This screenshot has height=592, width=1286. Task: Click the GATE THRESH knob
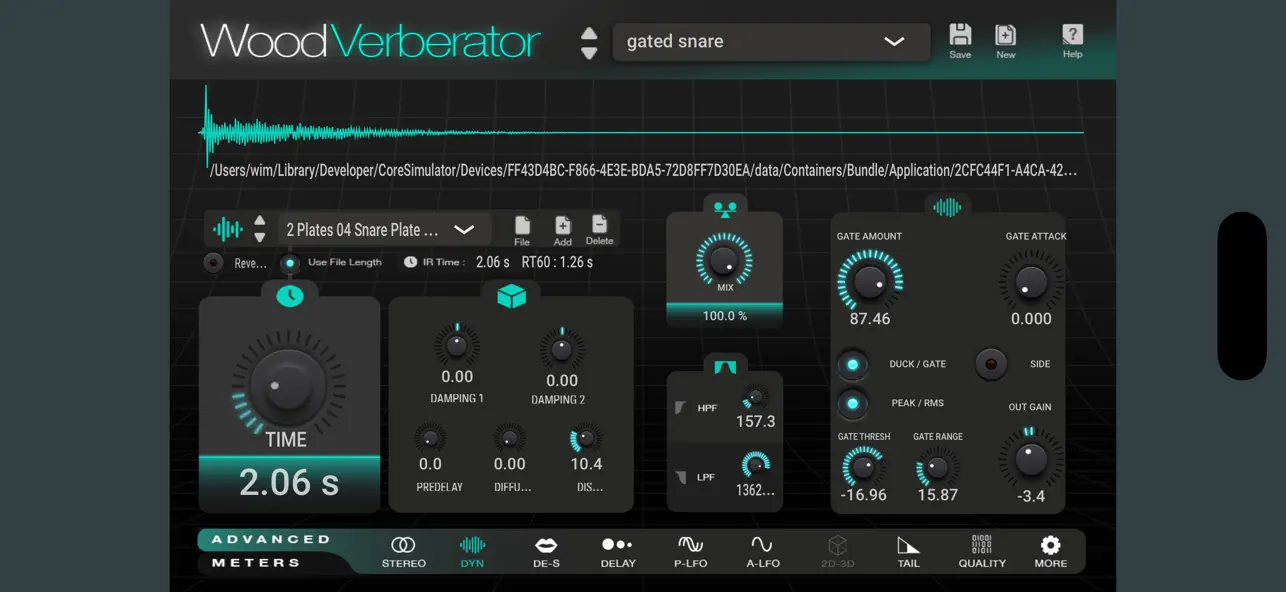click(x=863, y=466)
